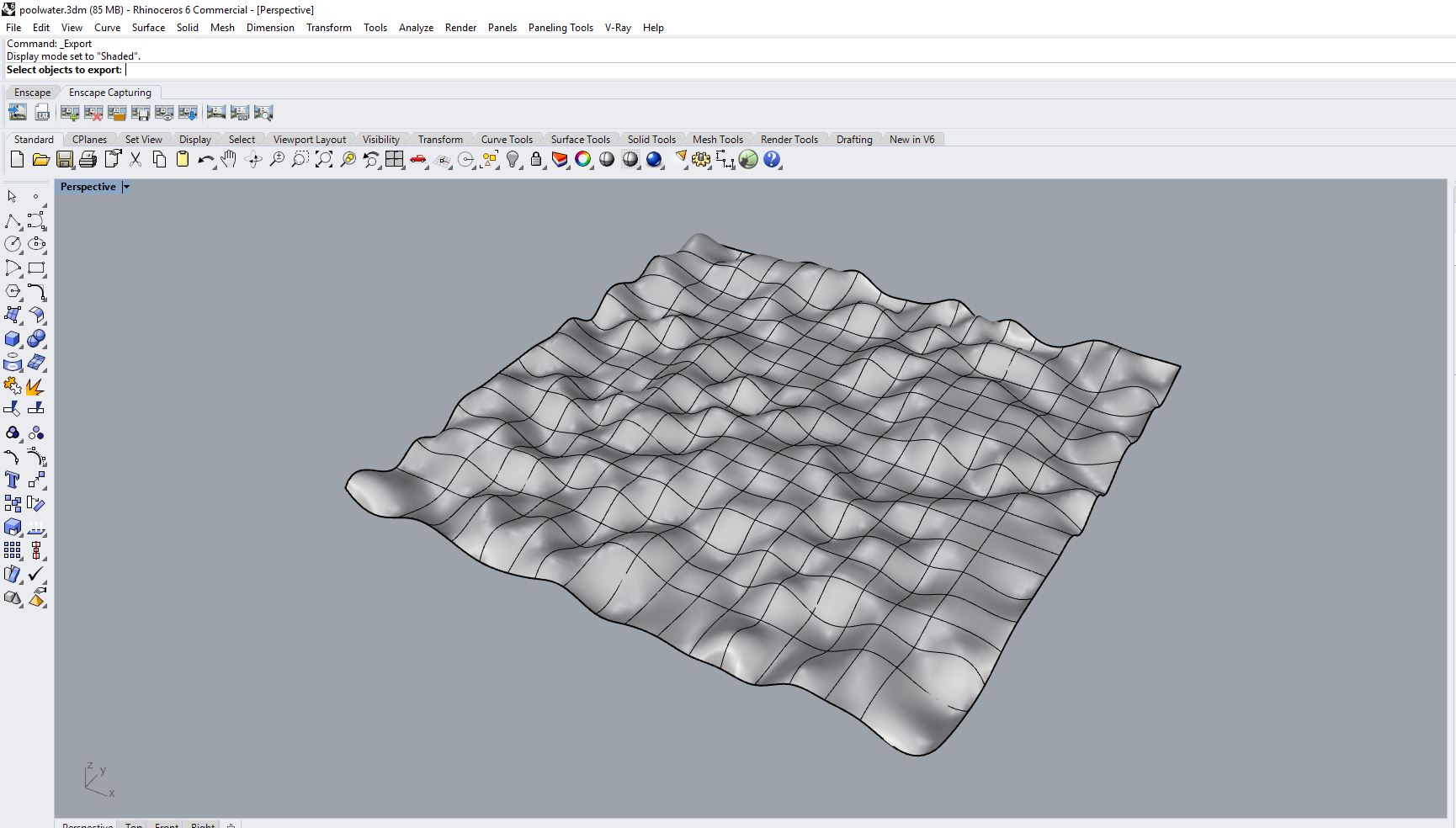Screen dimensions: 1456x828
Task: Click the Zoom dynamic magnifier icon
Action: pyautogui.click(x=277, y=159)
